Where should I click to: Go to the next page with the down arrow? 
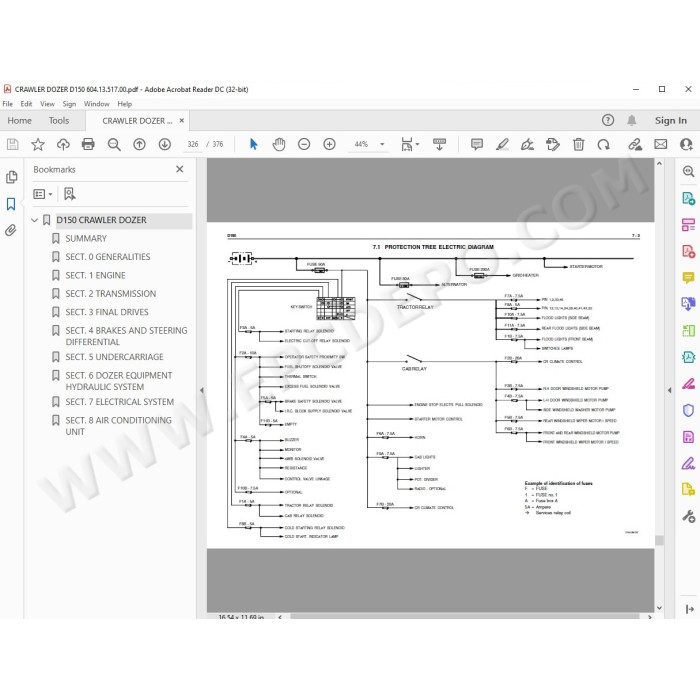165,144
